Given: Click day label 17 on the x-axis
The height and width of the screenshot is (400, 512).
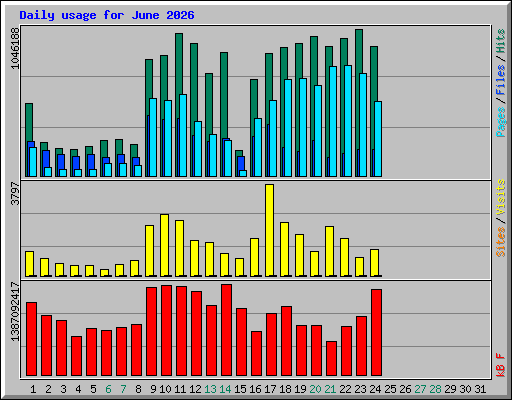Looking at the screenshot, I should [x=270, y=389].
